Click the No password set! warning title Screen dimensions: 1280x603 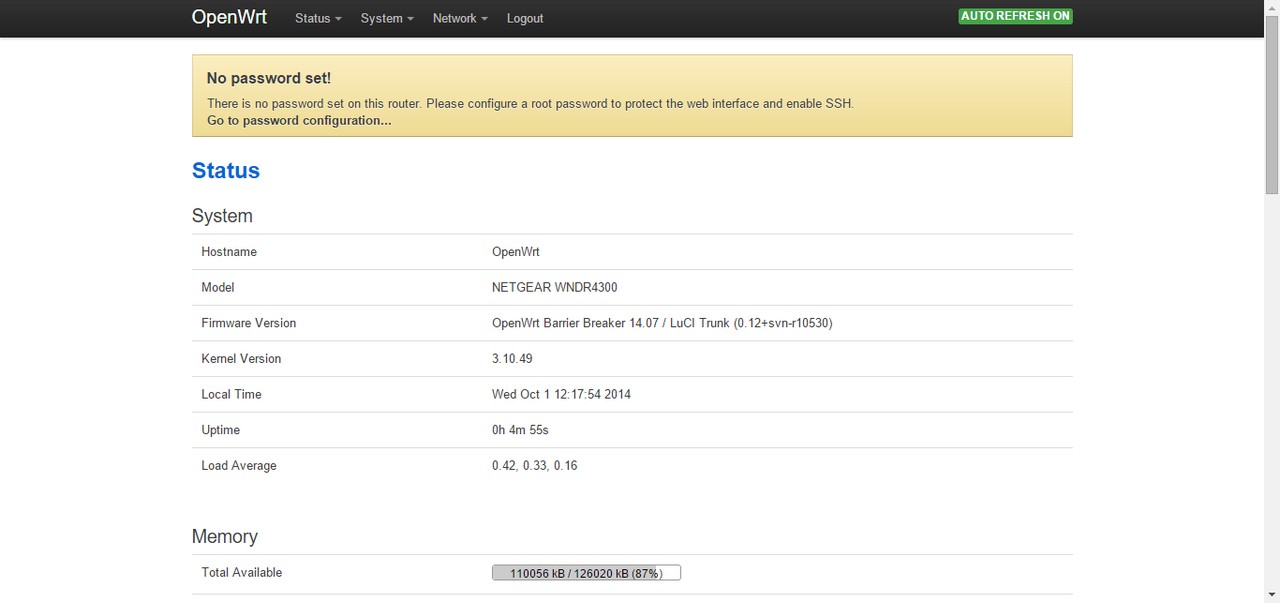click(x=268, y=78)
